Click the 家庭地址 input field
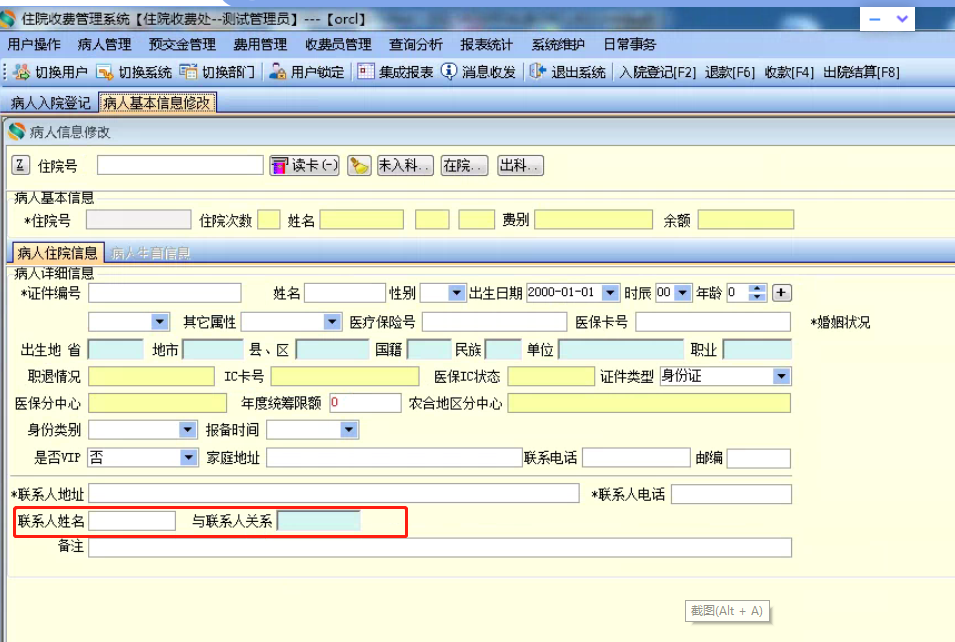Screen dimensions: 955x642 click(x=394, y=457)
